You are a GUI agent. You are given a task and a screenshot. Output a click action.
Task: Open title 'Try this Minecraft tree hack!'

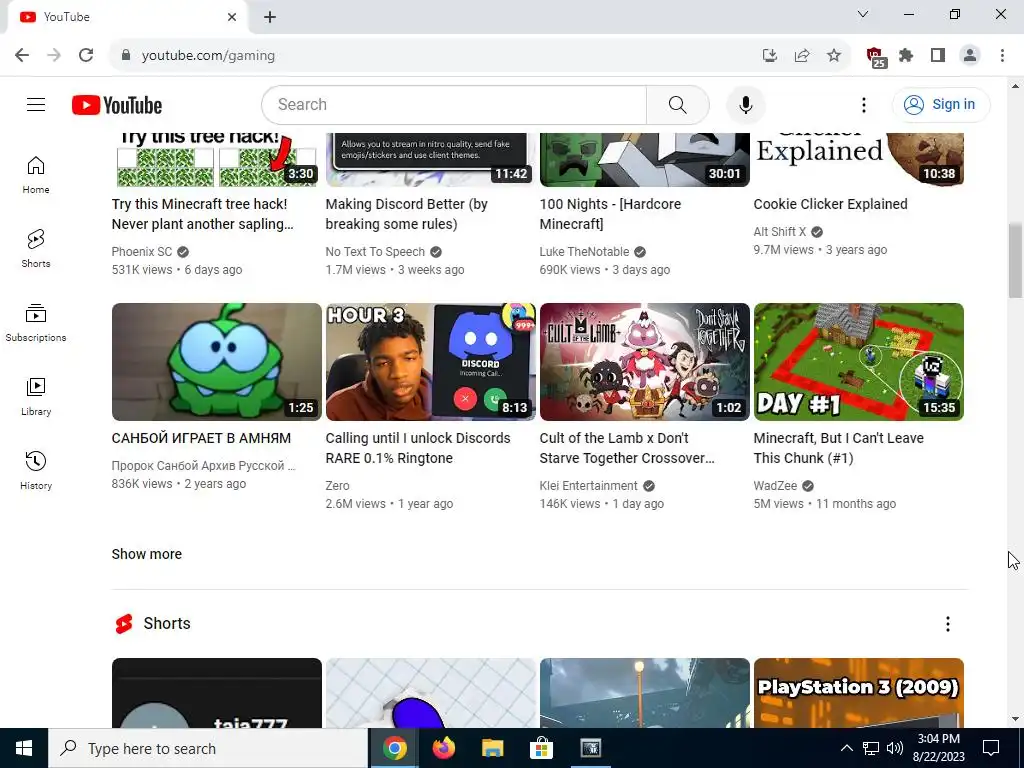[202, 214]
